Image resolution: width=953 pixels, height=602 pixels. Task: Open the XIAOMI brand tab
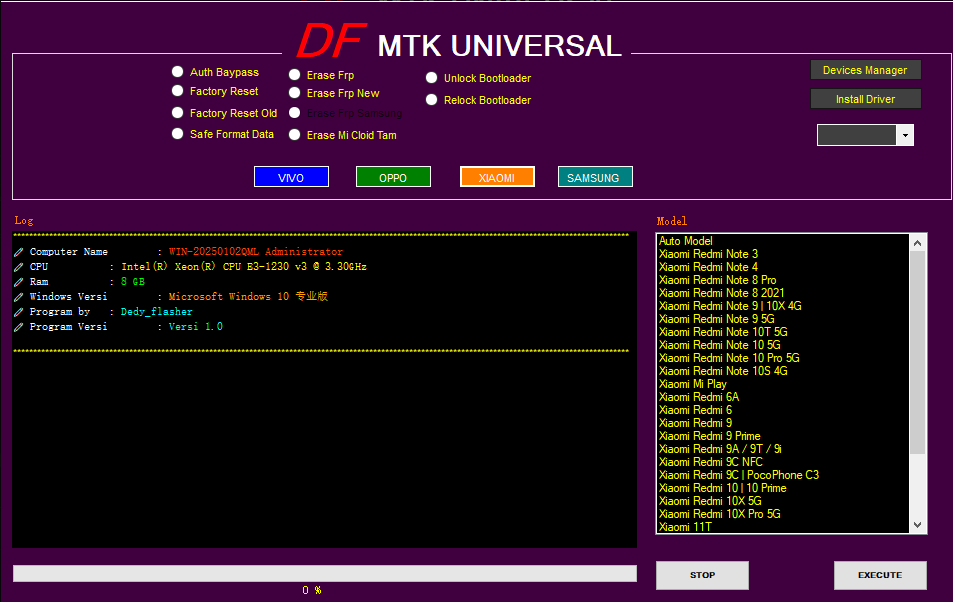point(497,177)
